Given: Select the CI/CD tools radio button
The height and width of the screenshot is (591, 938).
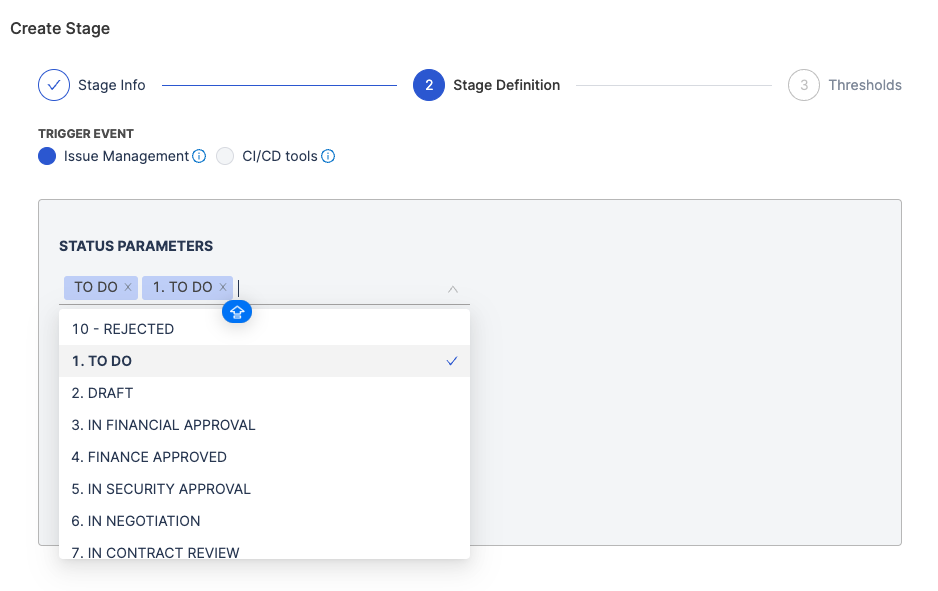Looking at the screenshot, I should (x=225, y=156).
